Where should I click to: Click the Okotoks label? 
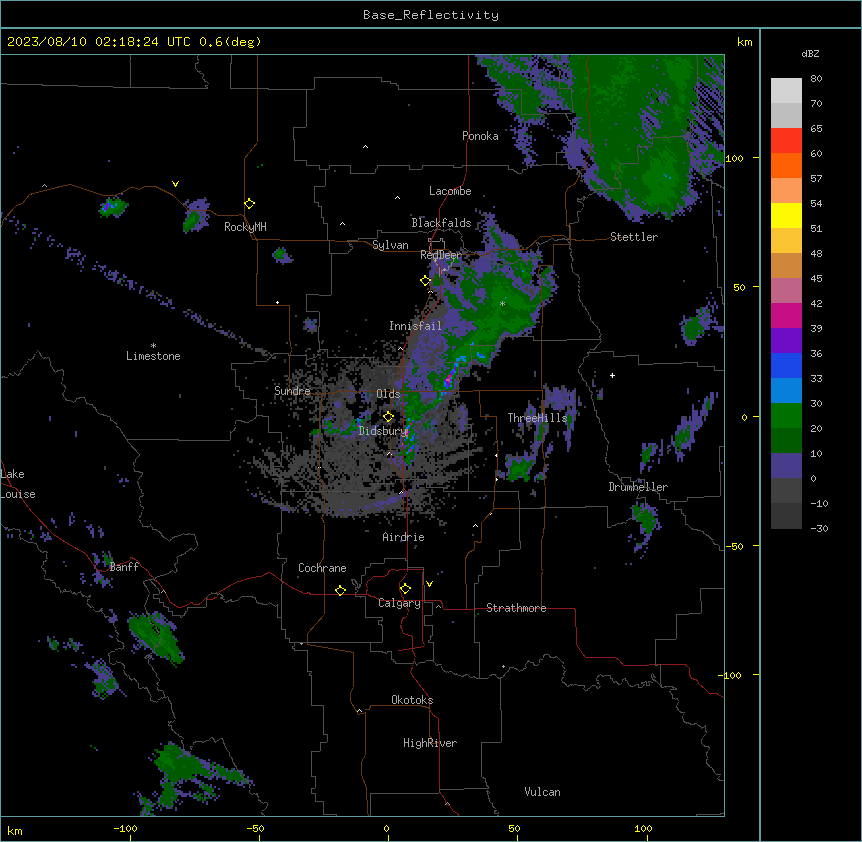coord(412,700)
